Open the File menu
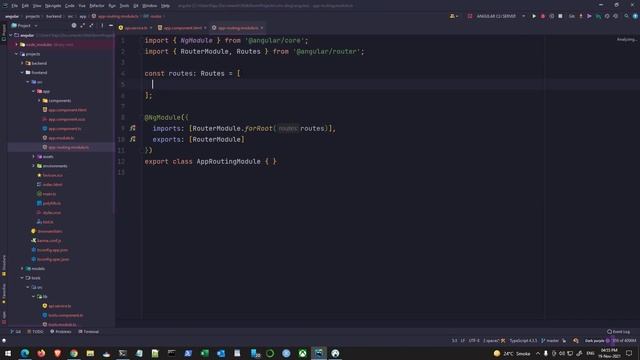This screenshot has width=640, height=360. pyautogui.click(x=15, y=6)
